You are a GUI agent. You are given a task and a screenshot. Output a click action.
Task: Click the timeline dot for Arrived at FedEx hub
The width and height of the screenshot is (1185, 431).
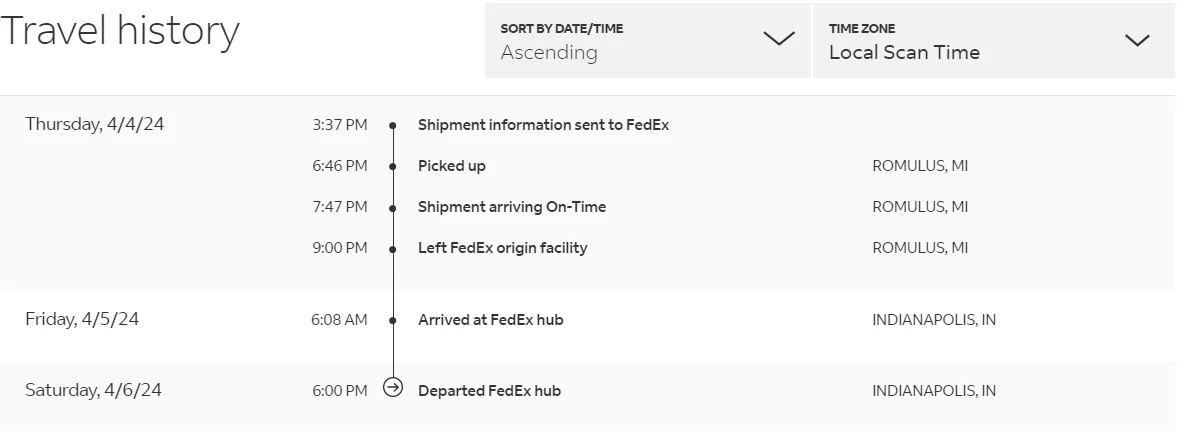(x=393, y=321)
